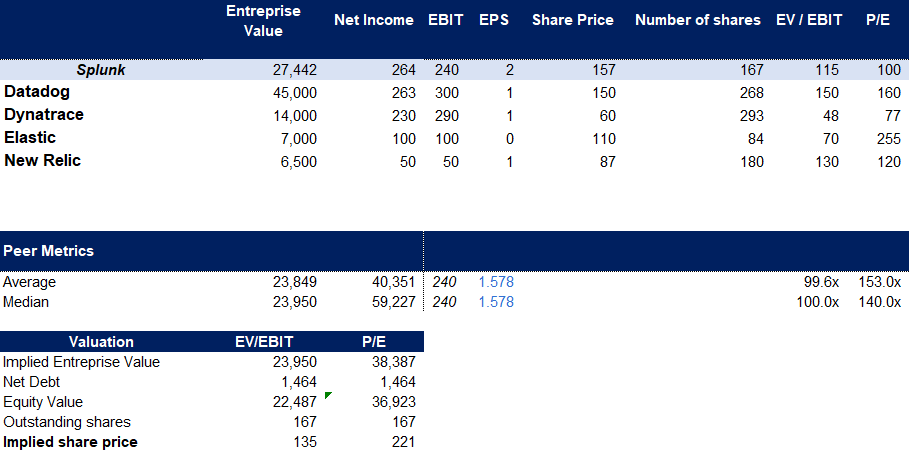Select equity value cell 22,487
The image size is (910, 451).
pyautogui.click(x=295, y=402)
